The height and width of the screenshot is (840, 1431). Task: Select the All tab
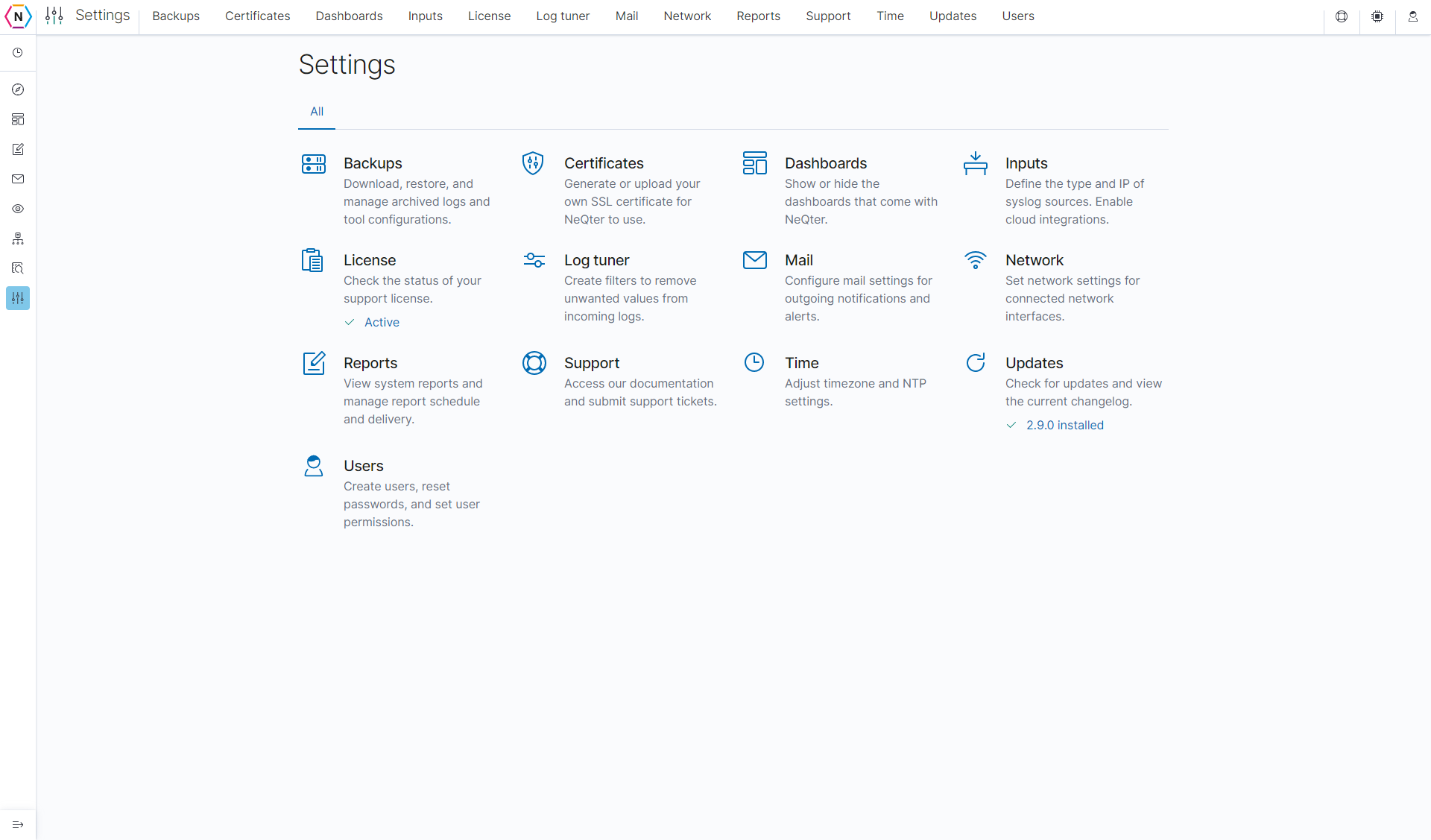tap(317, 112)
